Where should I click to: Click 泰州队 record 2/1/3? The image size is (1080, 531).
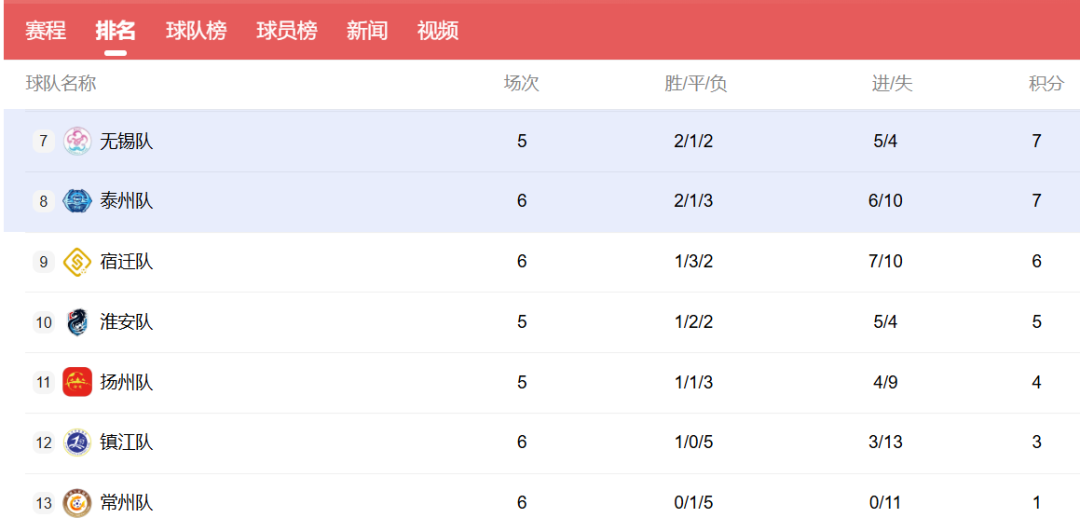(x=693, y=201)
